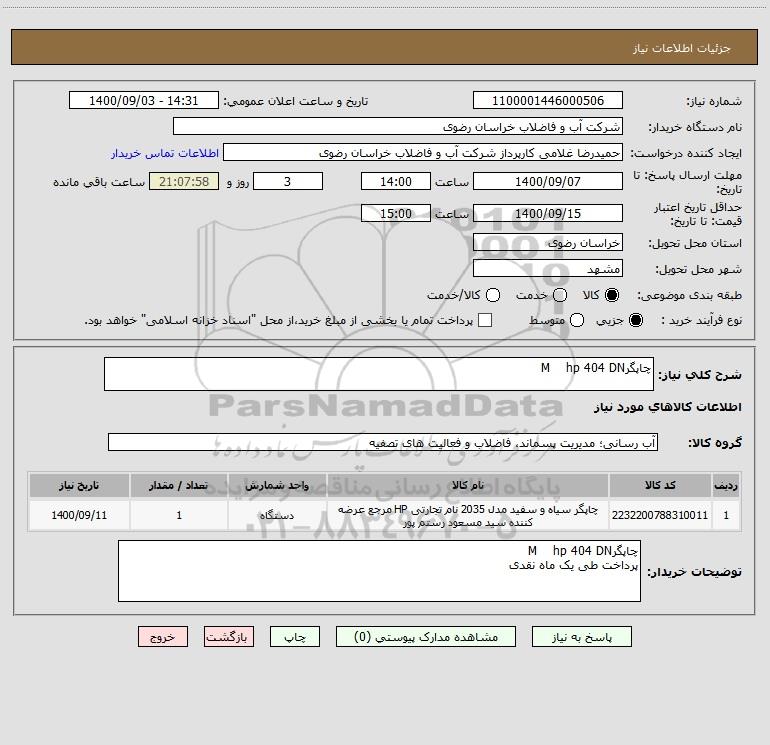The height and width of the screenshot is (745, 770).
Task: Click the واحد شمارش column header
Action: [x=277, y=485]
